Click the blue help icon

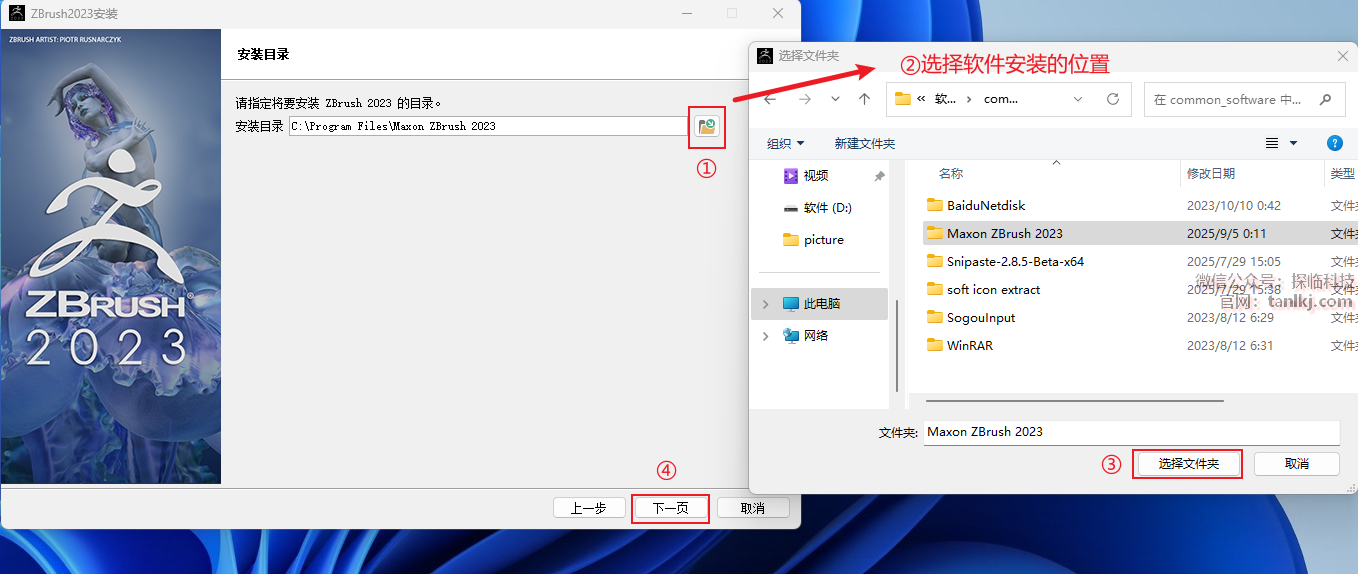coord(1334,144)
